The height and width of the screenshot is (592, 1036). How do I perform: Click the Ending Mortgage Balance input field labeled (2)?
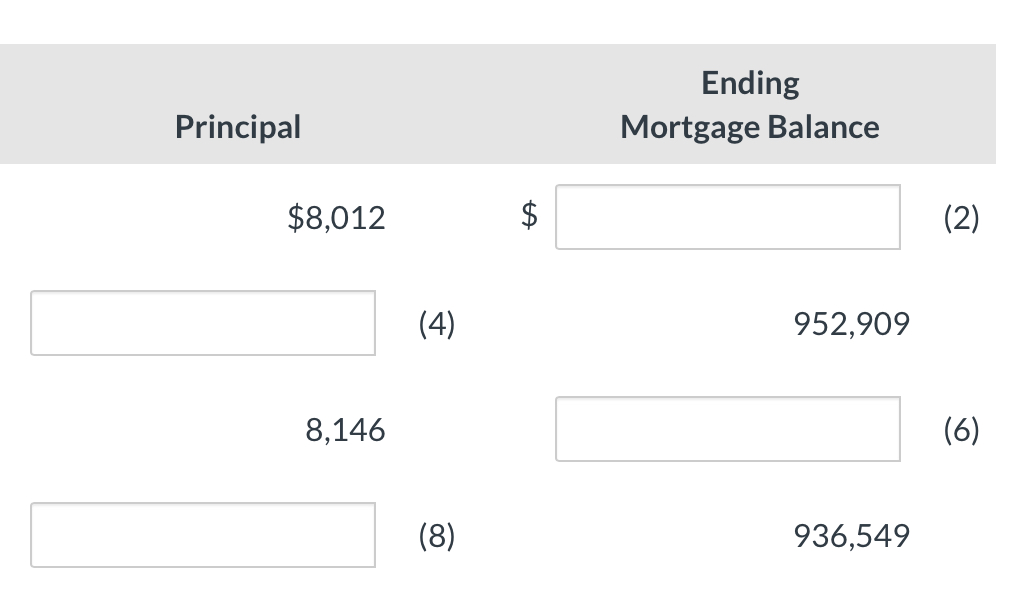tap(727, 216)
